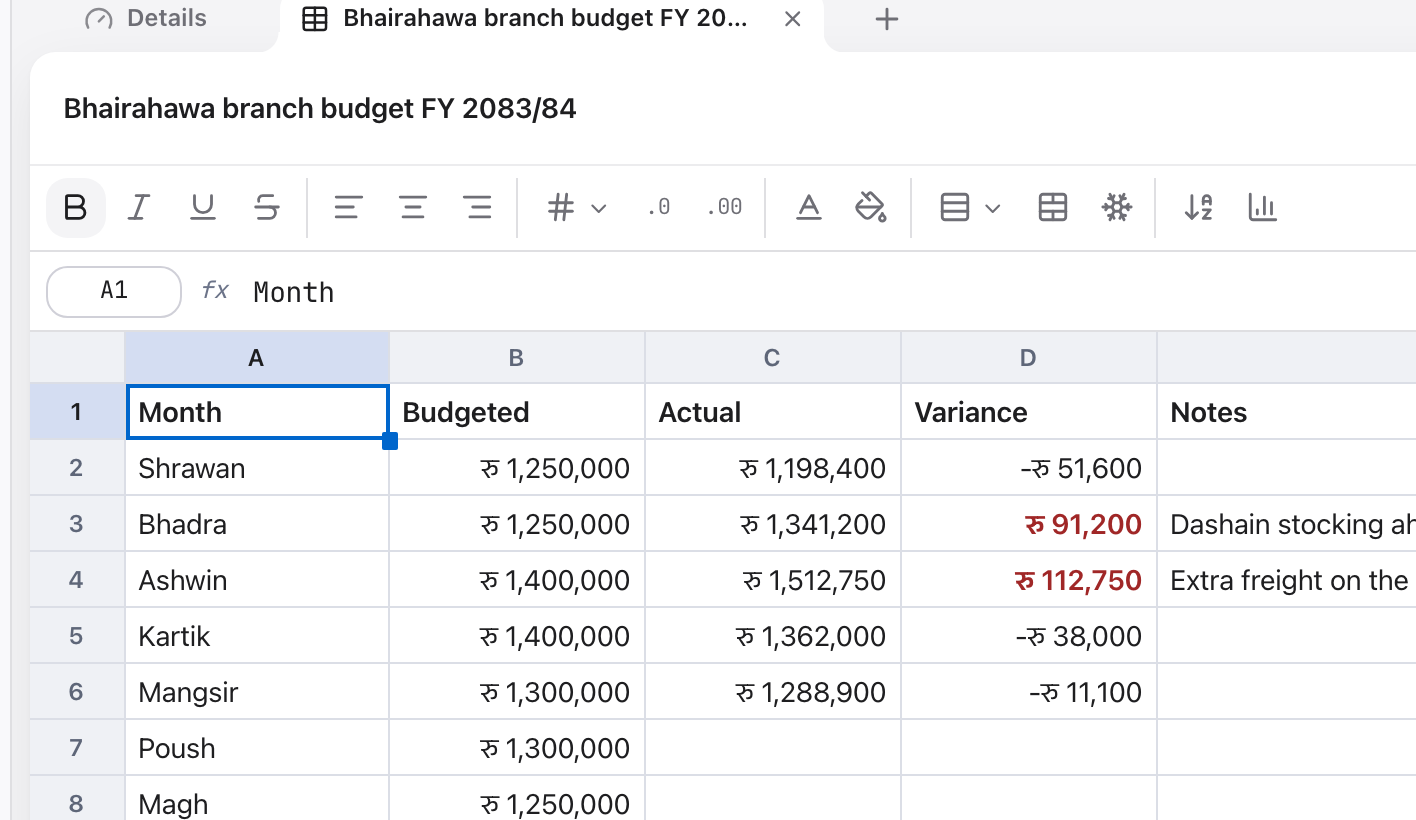This screenshot has width=1416, height=820.
Task: Click the Actual header cell
Action: click(x=773, y=412)
